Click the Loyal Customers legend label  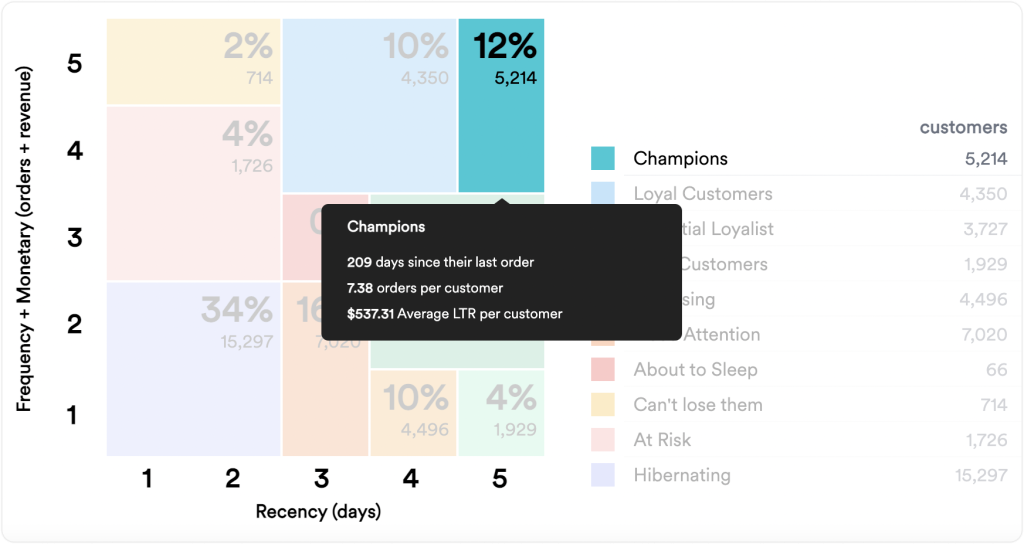click(703, 194)
